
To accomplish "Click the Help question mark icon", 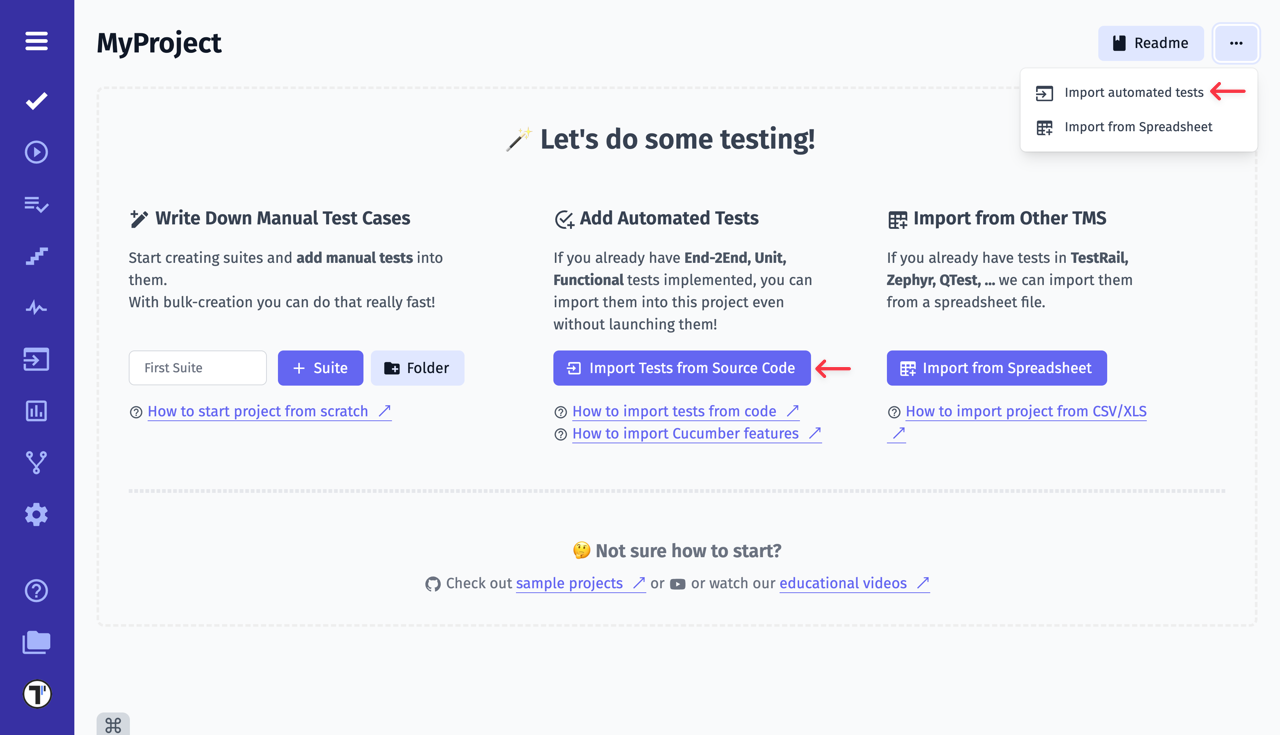I will 36,591.
